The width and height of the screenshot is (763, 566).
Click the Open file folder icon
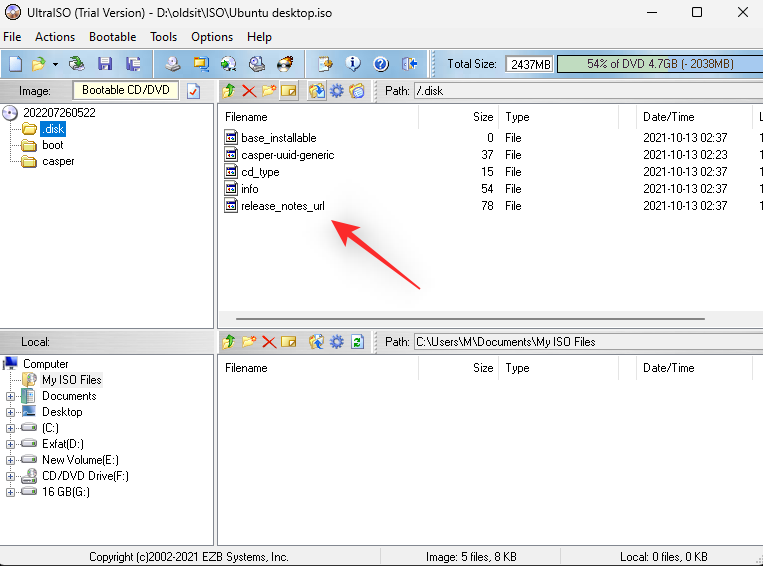pyautogui.click(x=38, y=64)
